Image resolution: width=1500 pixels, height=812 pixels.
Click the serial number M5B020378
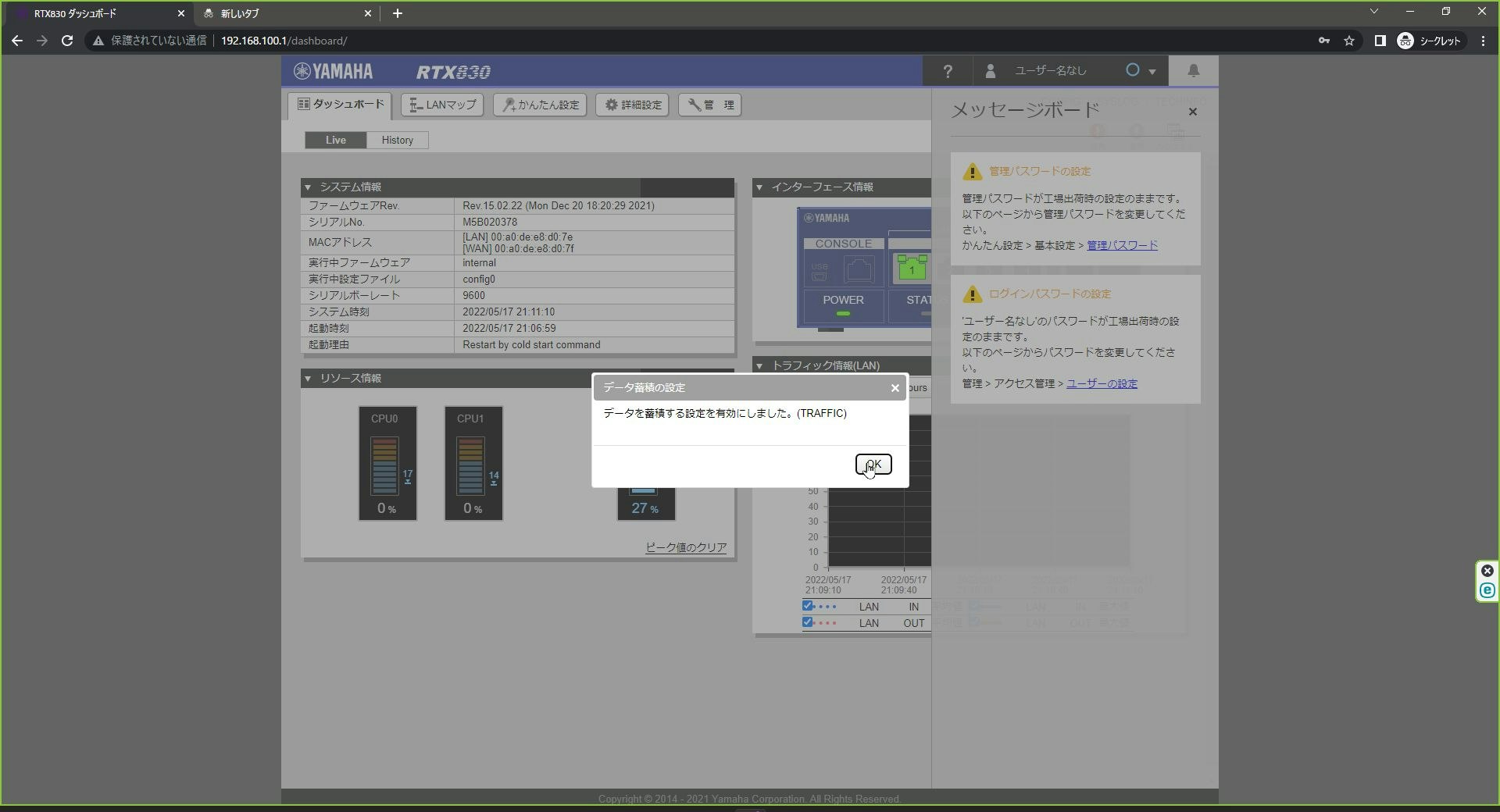[x=489, y=223]
